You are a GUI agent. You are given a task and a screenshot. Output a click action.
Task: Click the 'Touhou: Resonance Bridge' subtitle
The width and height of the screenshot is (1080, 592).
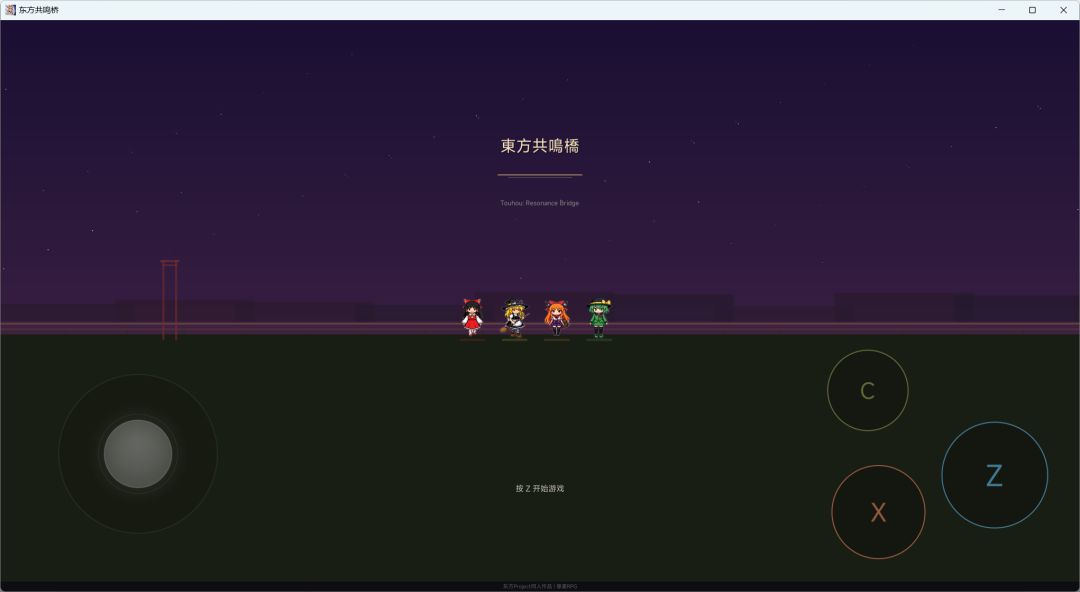coord(539,203)
